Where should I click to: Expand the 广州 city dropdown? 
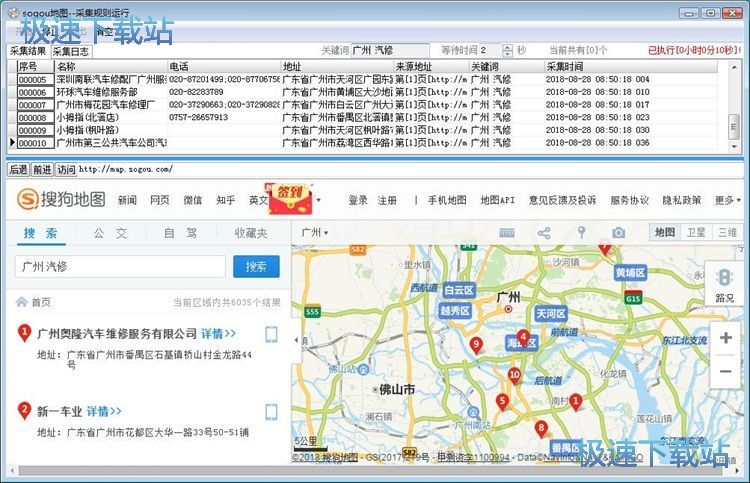point(314,232)
